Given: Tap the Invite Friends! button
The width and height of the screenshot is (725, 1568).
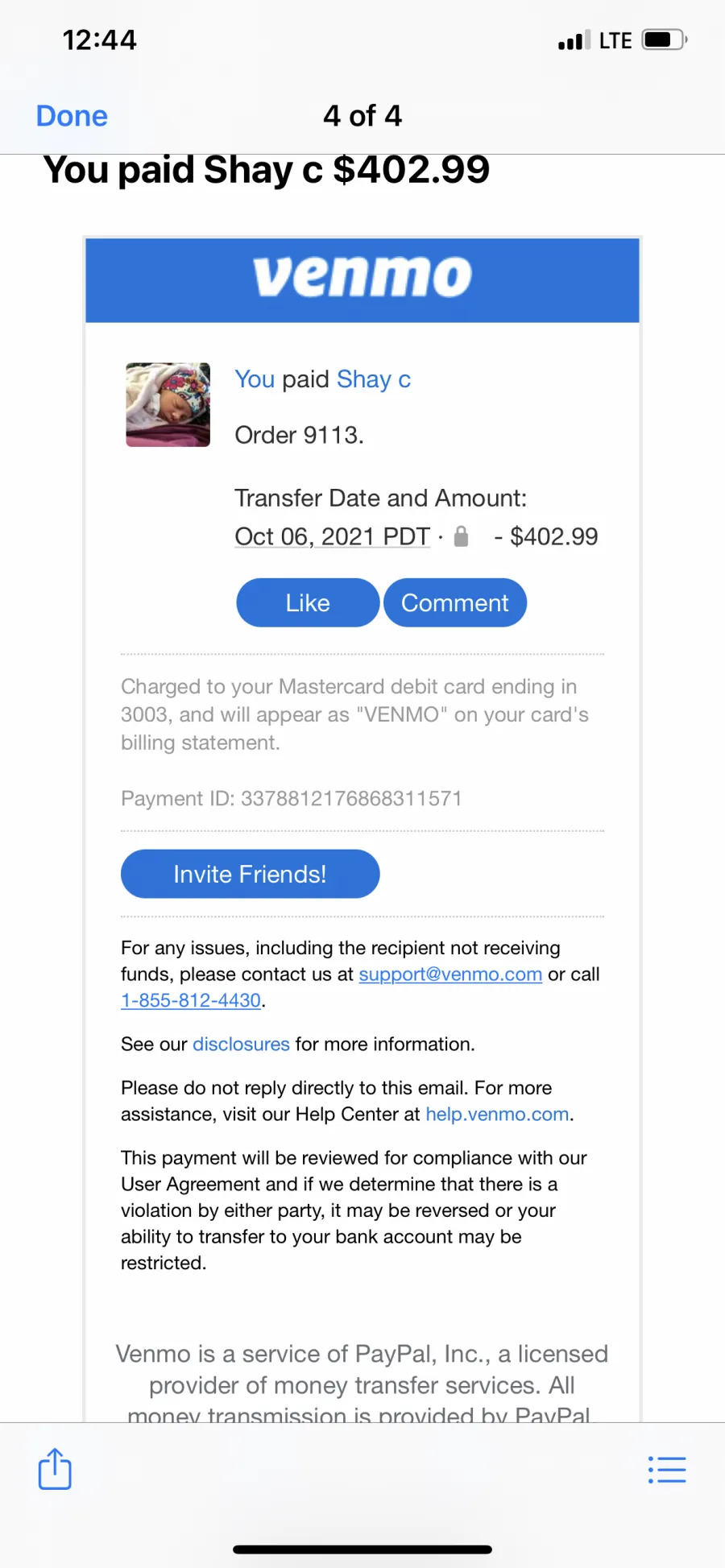Looking at the screenshot, I should point(250,874).
